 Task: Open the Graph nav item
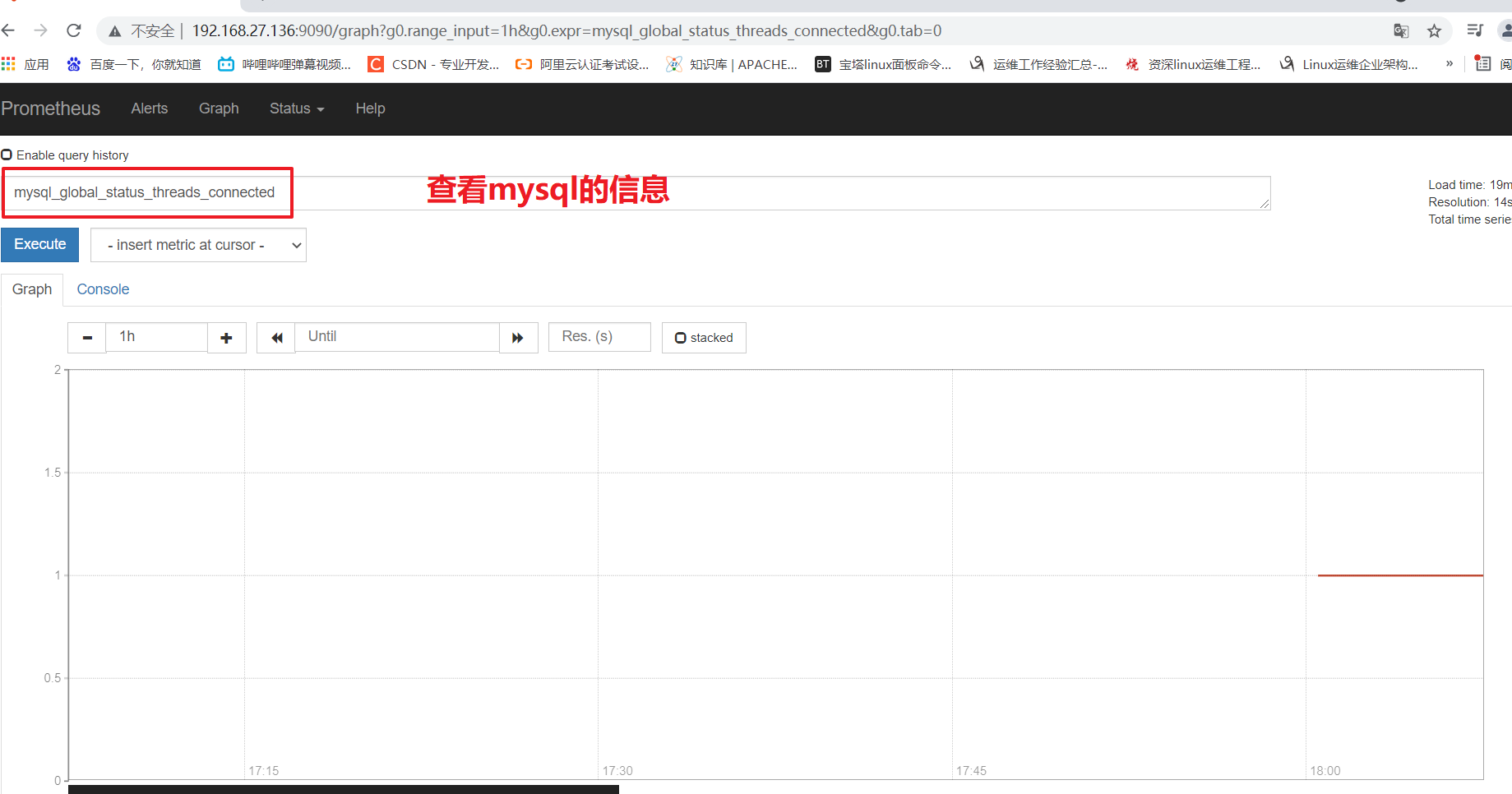(219, 108)
